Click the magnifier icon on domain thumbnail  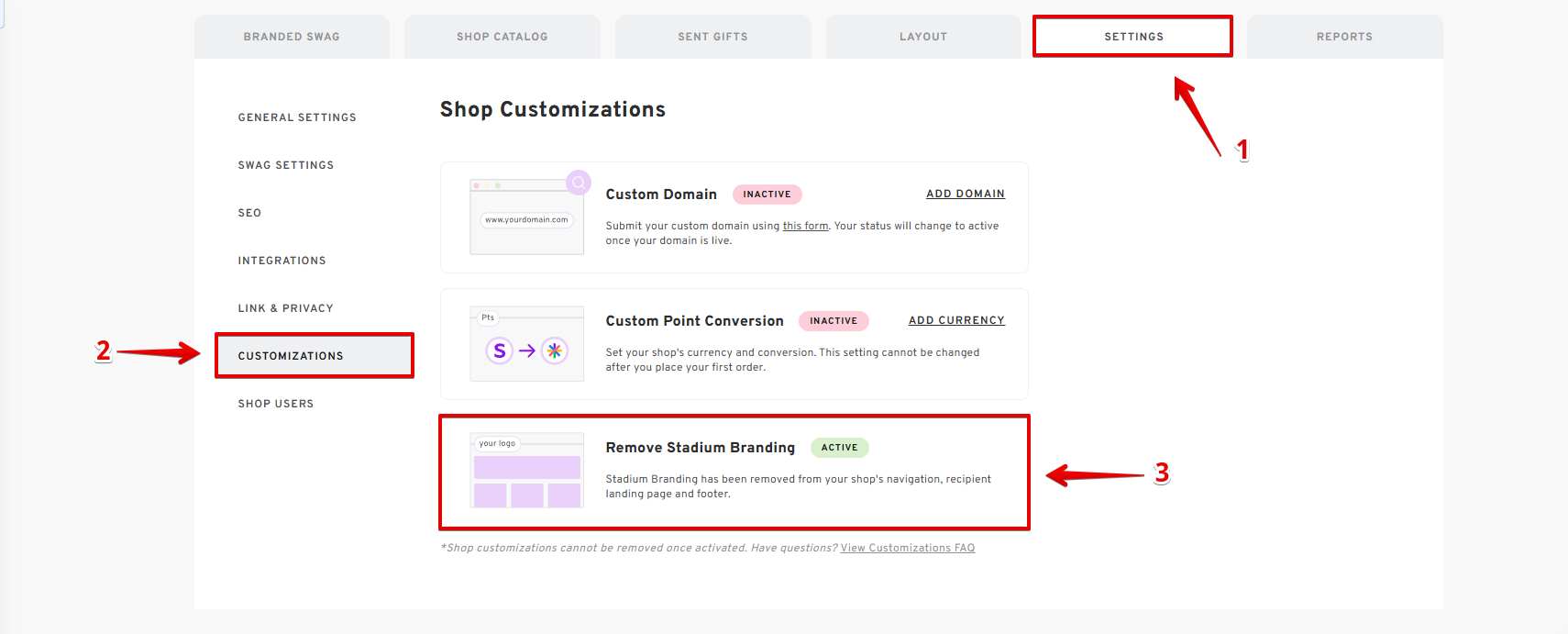point(579,183)
